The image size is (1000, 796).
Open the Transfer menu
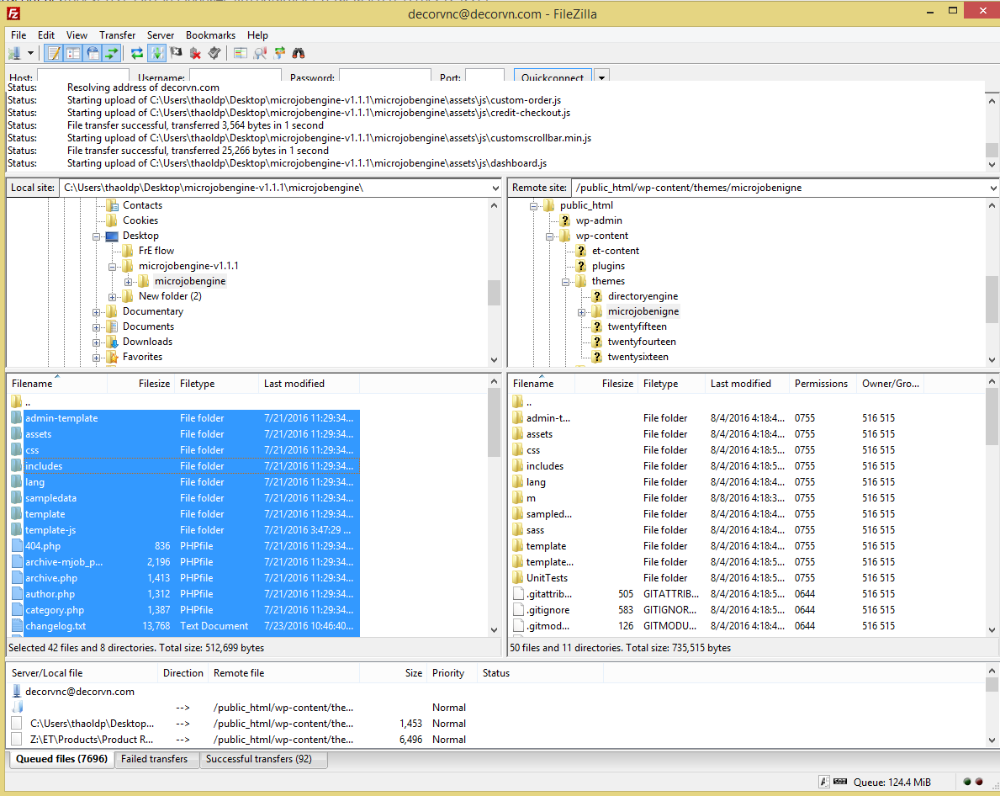(x=117, y=35)
